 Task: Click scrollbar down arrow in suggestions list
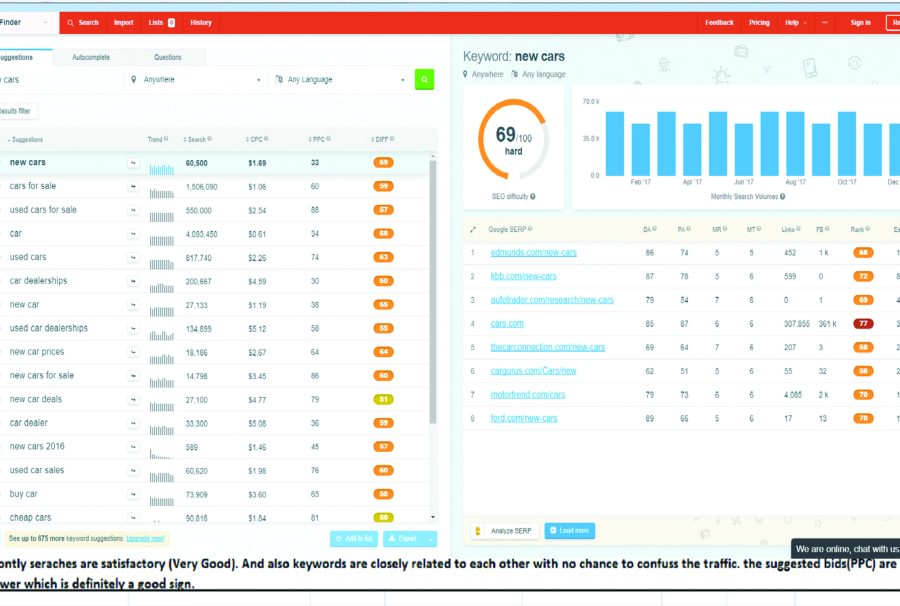point(433,517)
